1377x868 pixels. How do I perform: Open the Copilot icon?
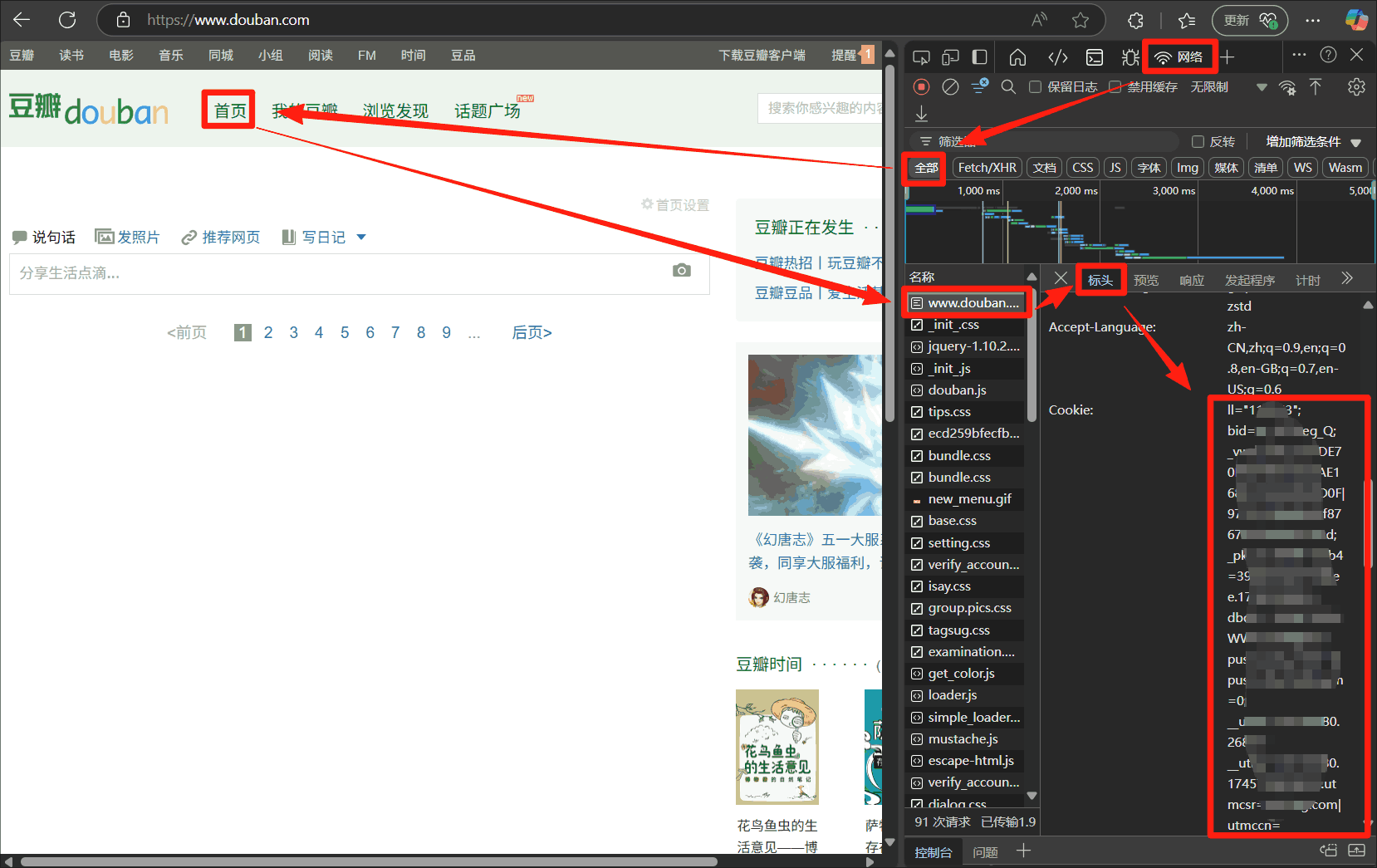click(1356, 20)
